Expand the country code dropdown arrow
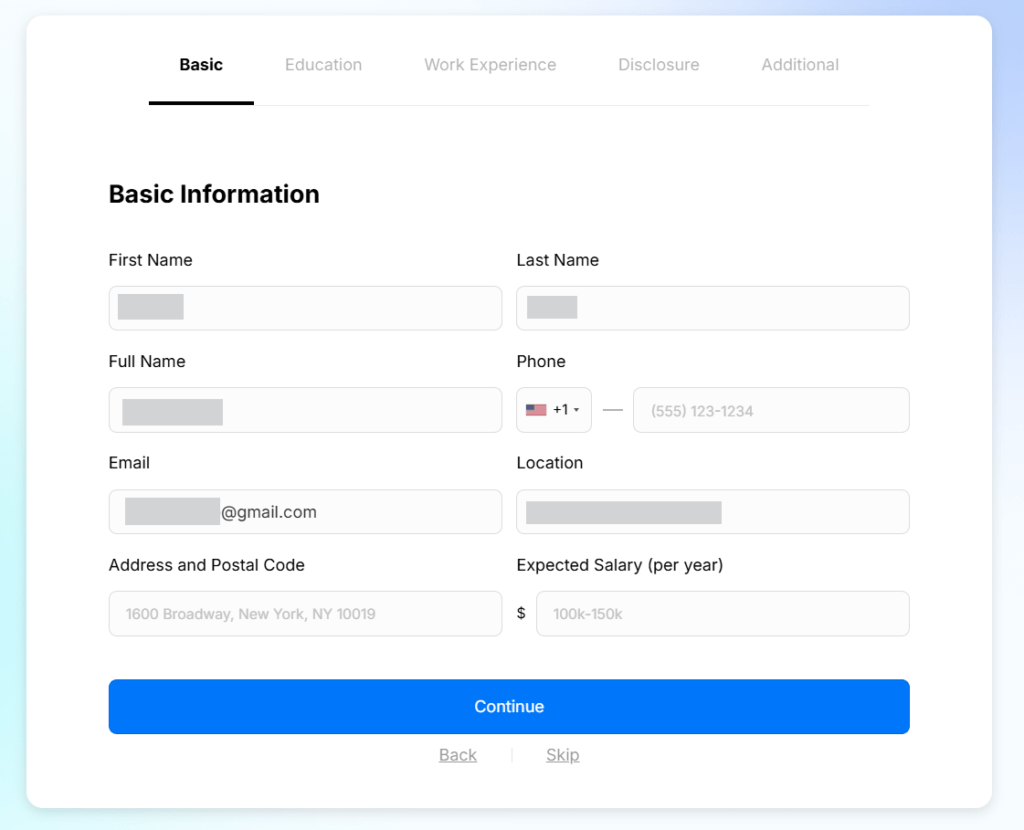Screen dimensions: 1024x830 click(576, 410)
